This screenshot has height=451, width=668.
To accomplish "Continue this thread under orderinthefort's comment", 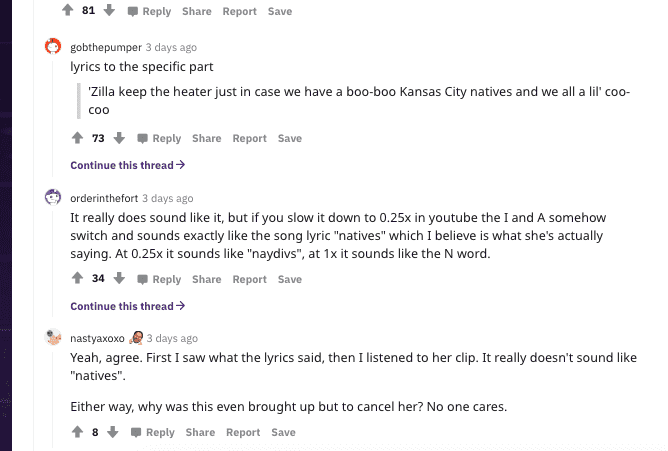I will [x=127, y=306].
